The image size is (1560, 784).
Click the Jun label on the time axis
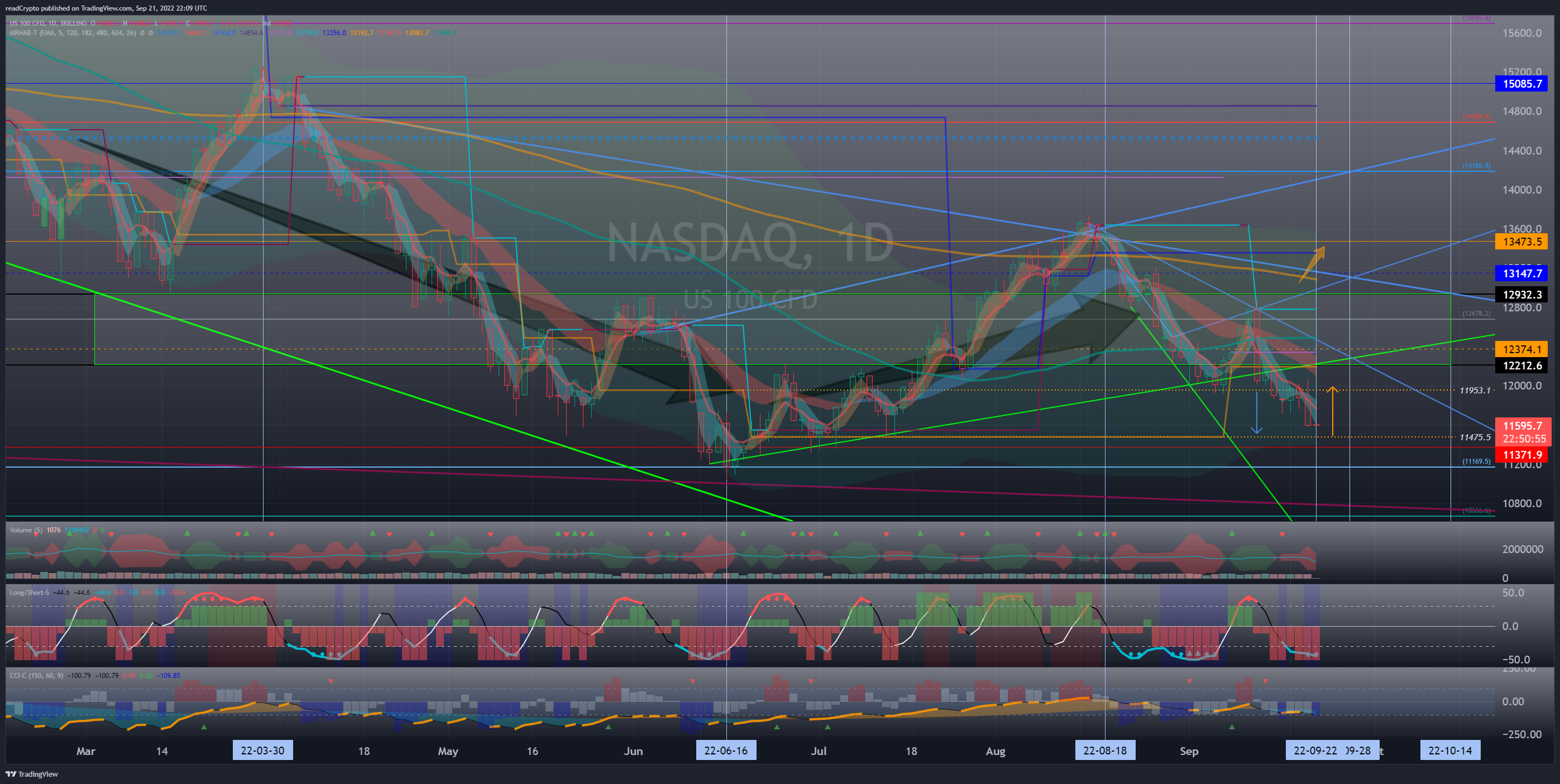pyautogui.click(x=633, y=751)
